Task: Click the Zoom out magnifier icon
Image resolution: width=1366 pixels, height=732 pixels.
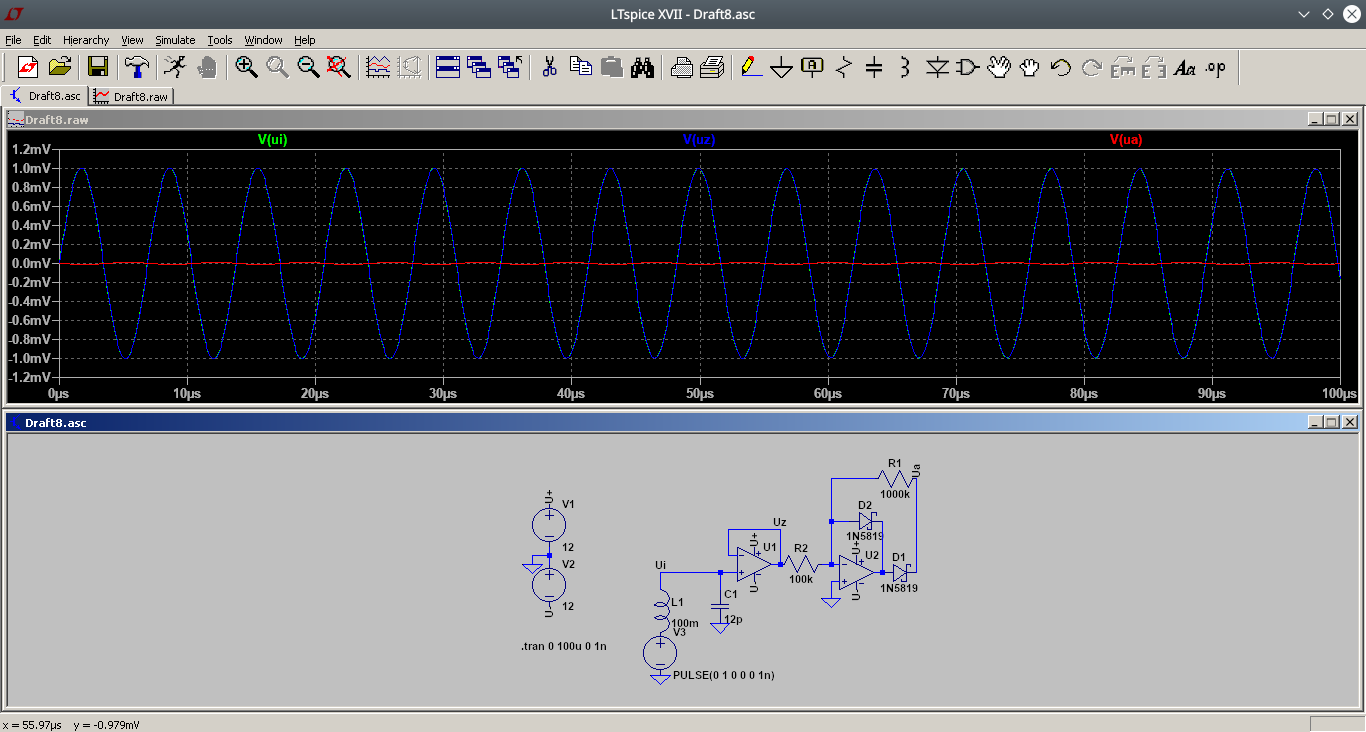Action: [x=308, y=67]
